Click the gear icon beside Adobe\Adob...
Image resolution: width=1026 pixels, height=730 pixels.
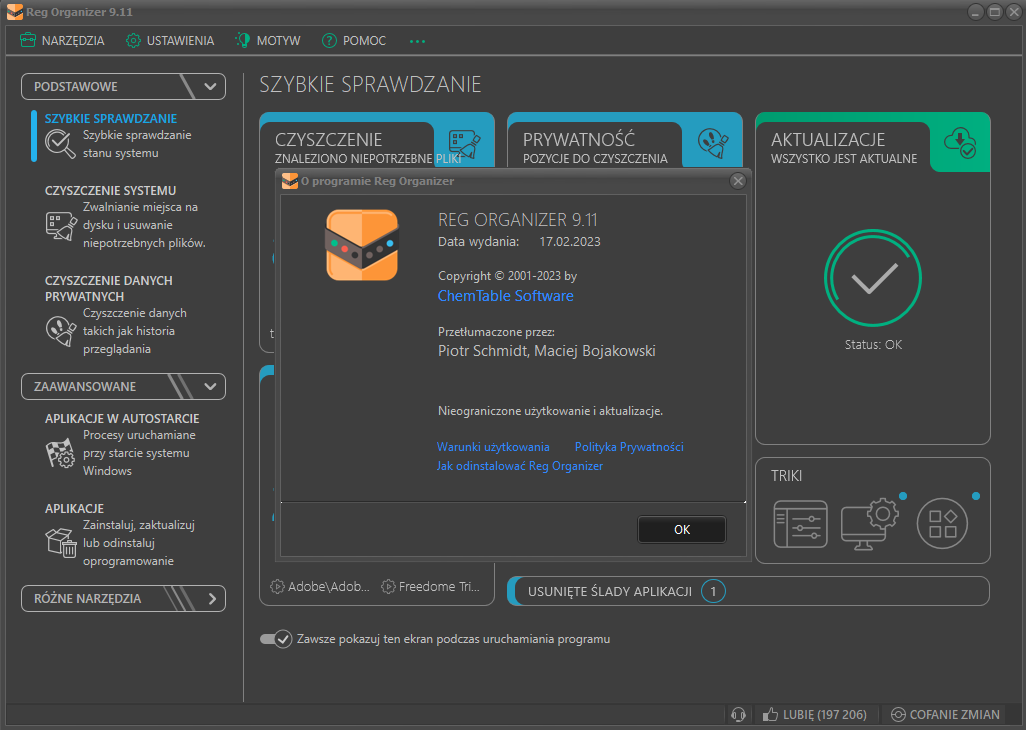coord(277,587)
